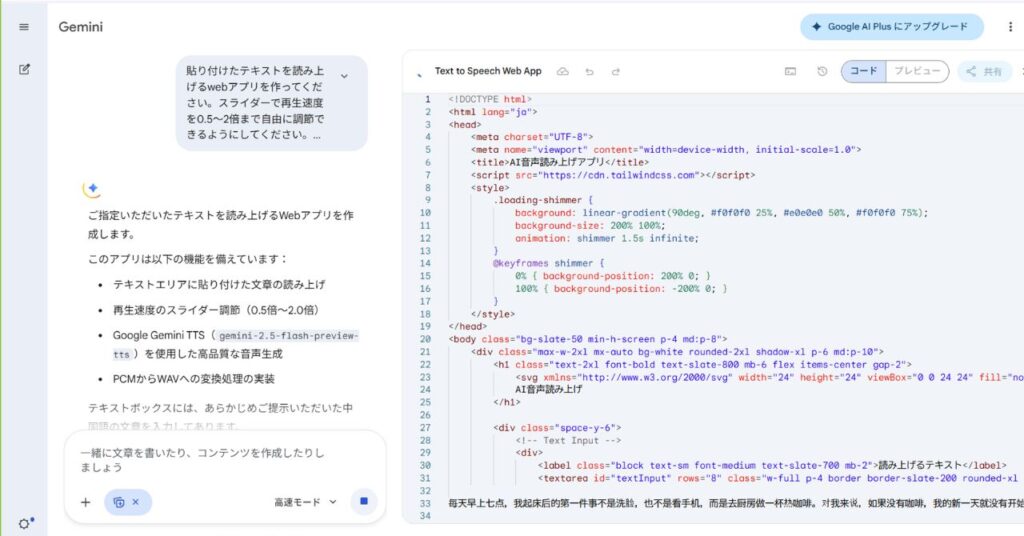Click the meta charset="UTF-8" line
The width and height of the screenshot is (1024, 536).
[532, 137]
